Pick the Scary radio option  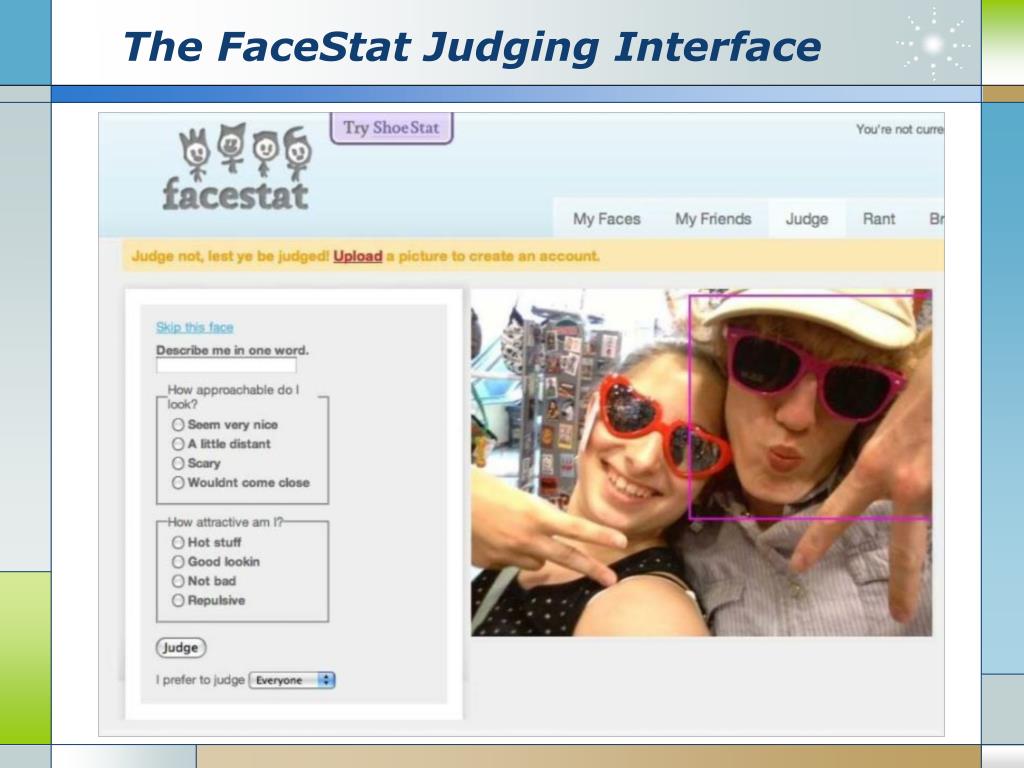[178, 463]
